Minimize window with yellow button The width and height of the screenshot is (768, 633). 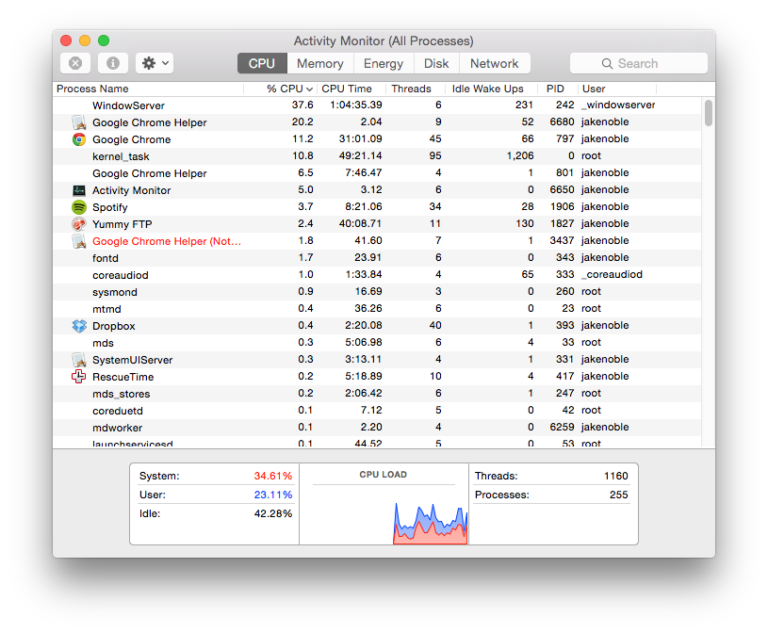point(85,41)
